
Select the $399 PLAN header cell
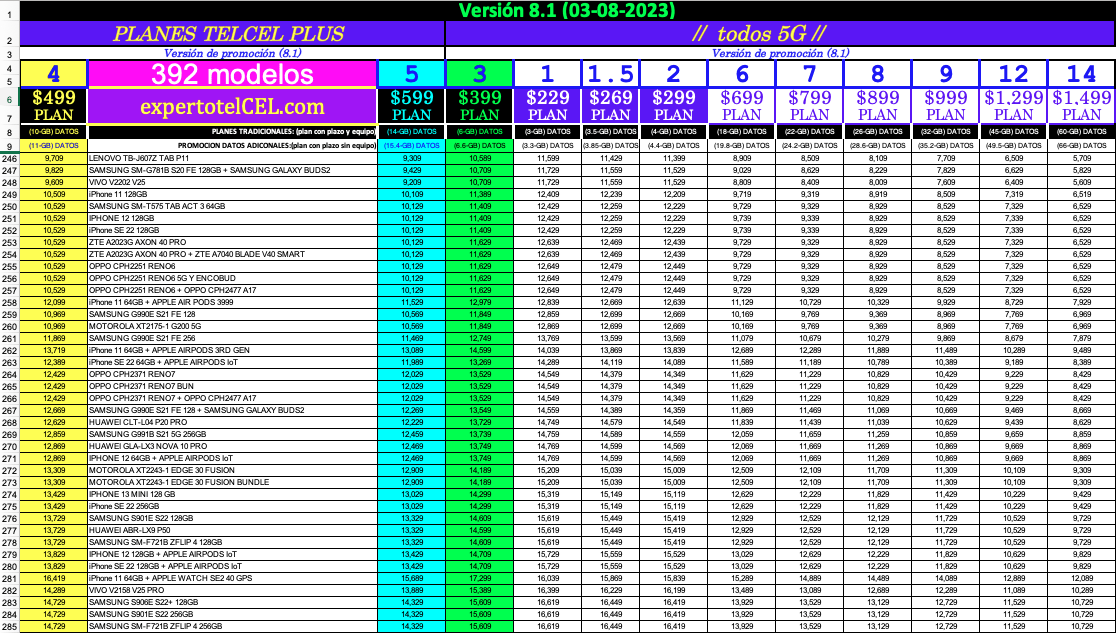coord(479,106)
